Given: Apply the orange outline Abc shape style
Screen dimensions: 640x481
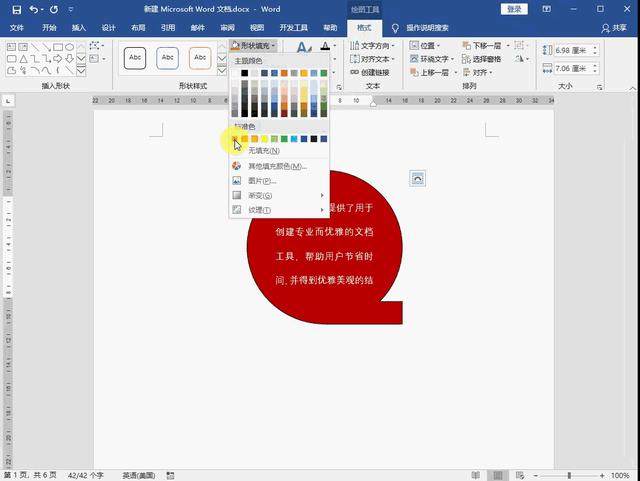Looking at the screenshot, I should tap(200, 58).
